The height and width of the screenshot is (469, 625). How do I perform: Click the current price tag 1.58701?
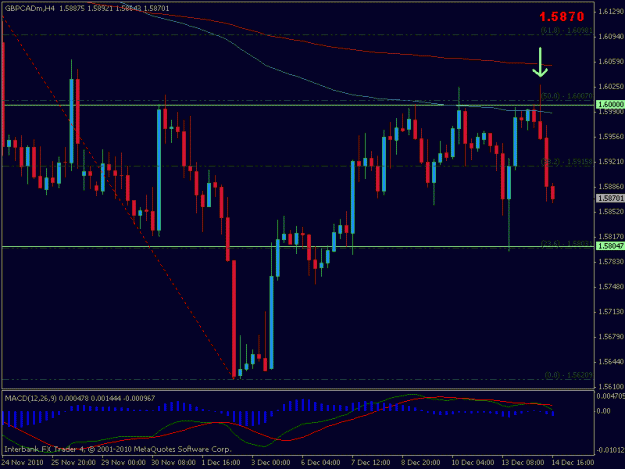[x=610, y=198]
